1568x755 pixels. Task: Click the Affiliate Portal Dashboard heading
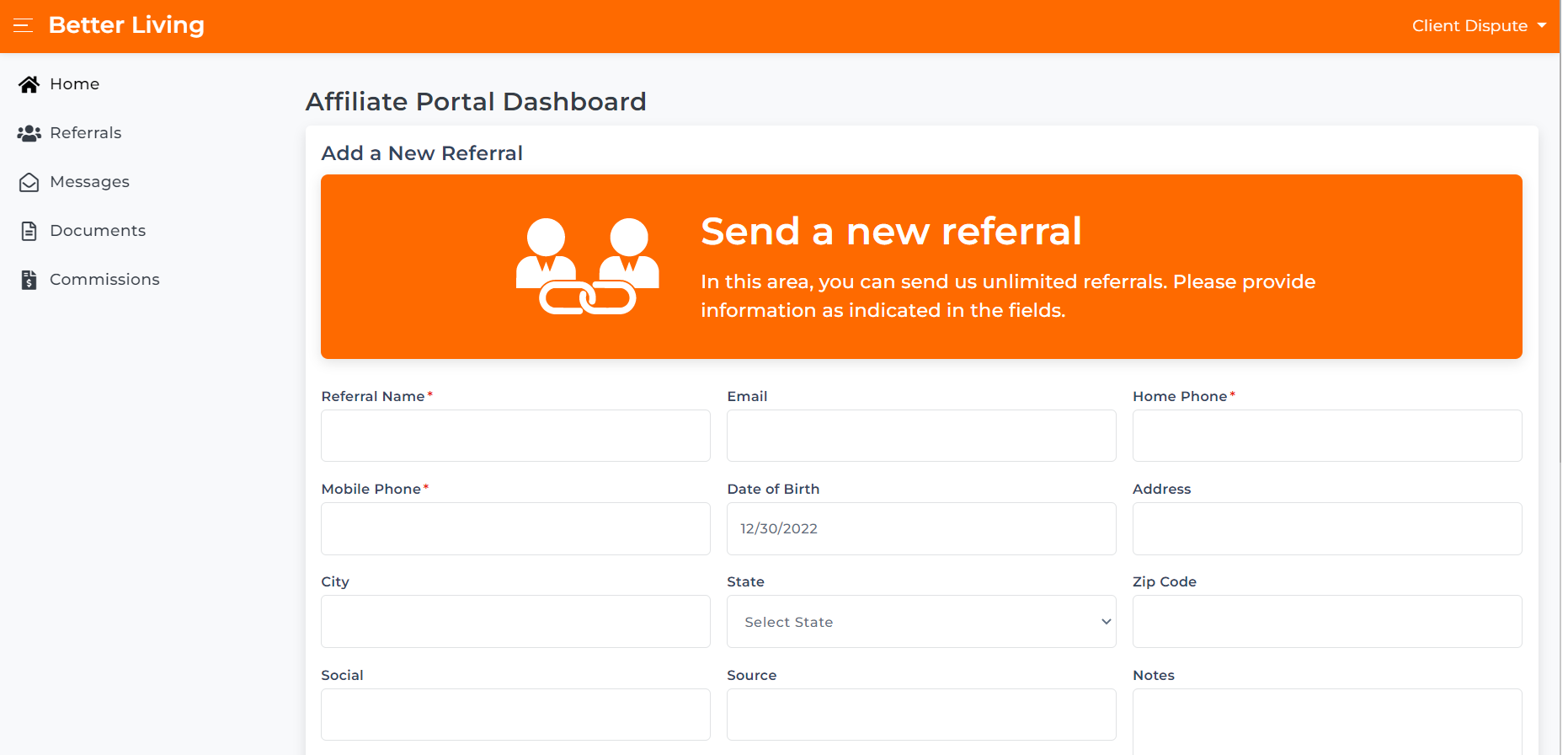point(476,102)
